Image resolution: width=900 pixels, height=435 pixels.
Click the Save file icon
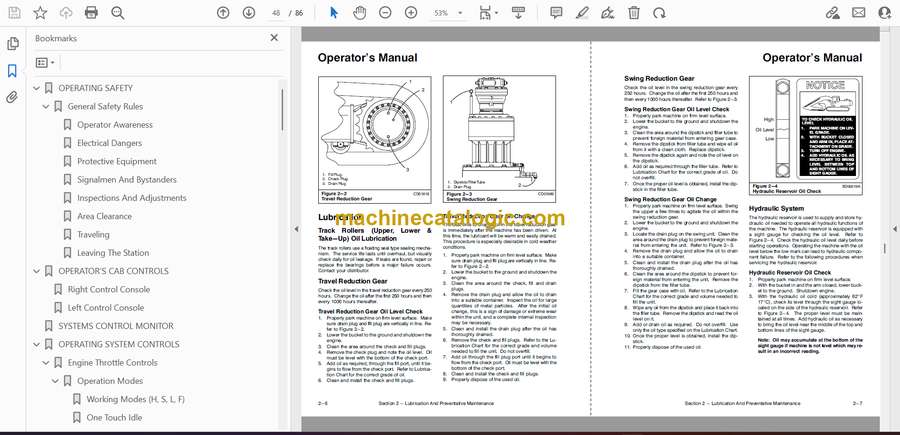[14, 13]
